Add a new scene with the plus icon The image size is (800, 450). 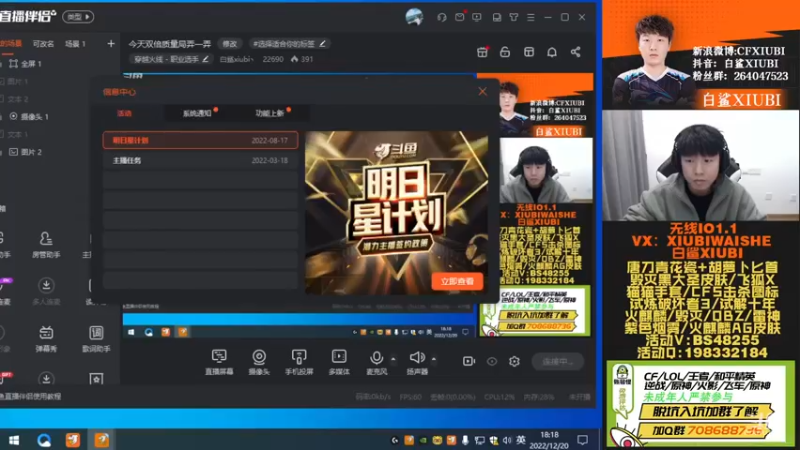tap(111, 44)
